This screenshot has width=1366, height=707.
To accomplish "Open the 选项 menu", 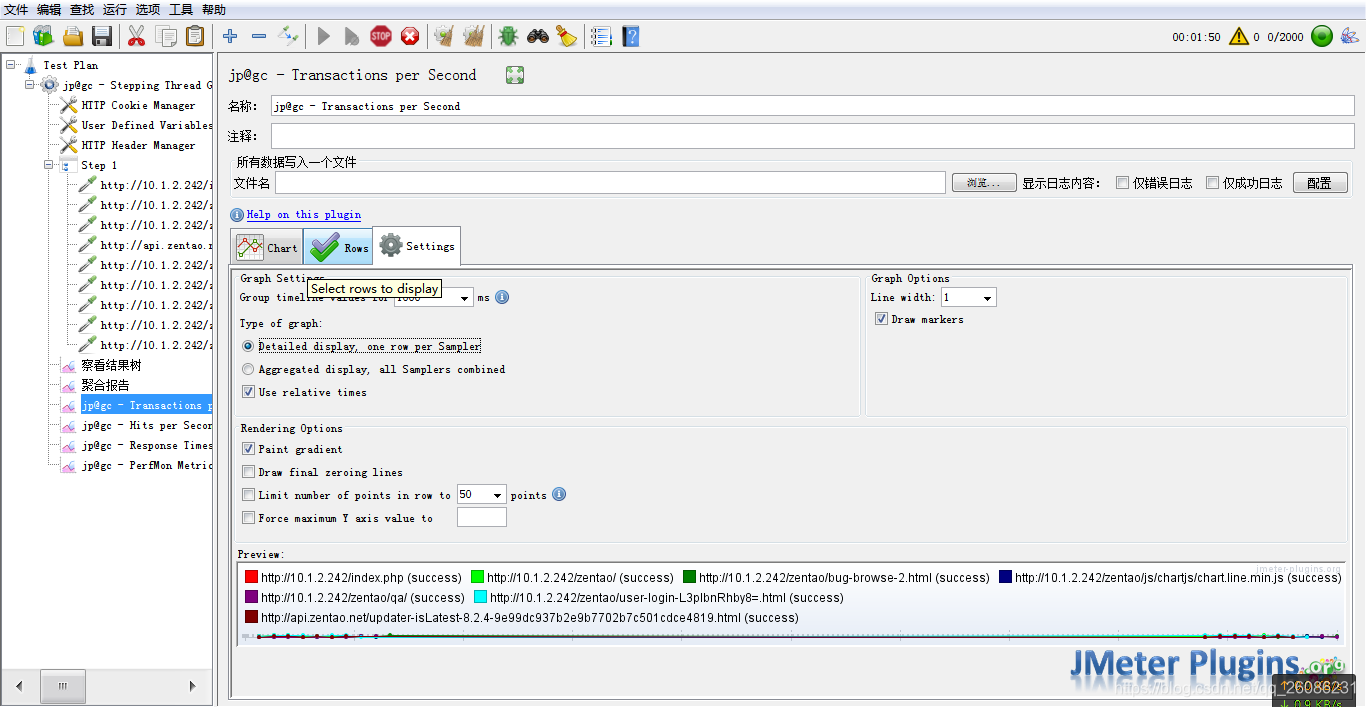I will (x=148, y=9).
